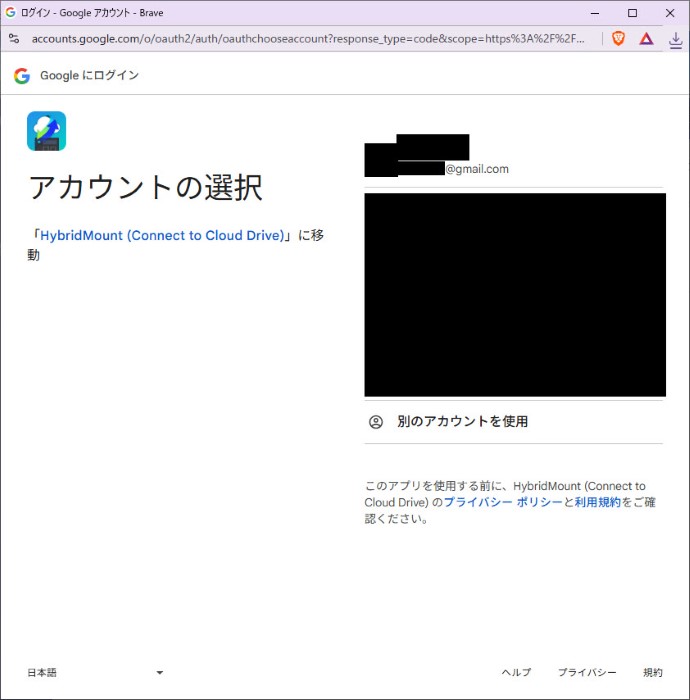This screenshot has height=700, width=690.
Task: Open the downloads icon in toolbar
Action: tap(675, 39)
